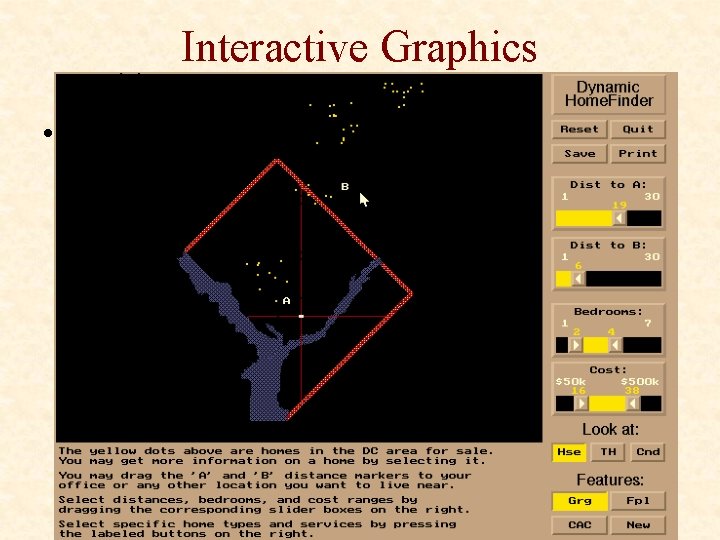Toggle the Cnd condo button

[648, 452]
